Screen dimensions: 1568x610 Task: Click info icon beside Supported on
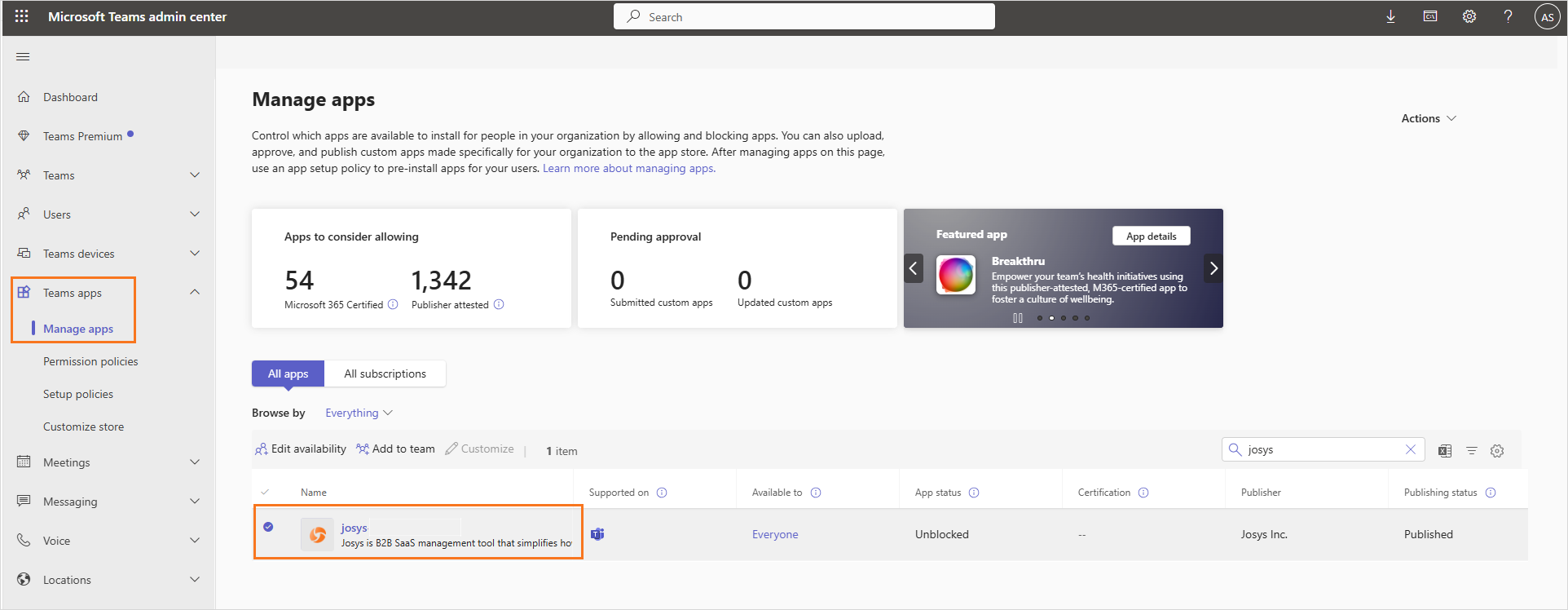pyautogui.click(x=662, y=493)
